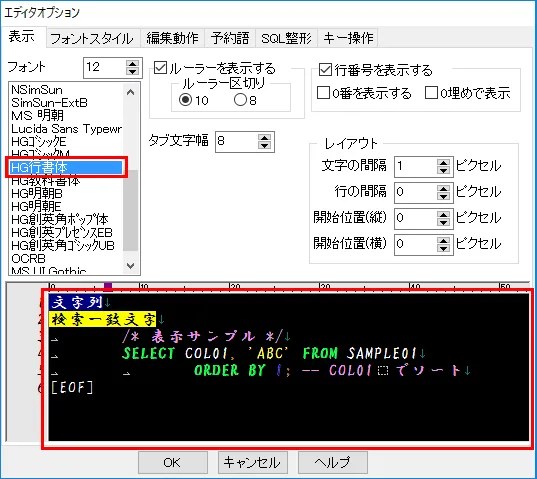The height and width of the screenshot is (479, 537).
Task: Enable the 0埋めで表示 checkbox
Action: [x=431, y=92]
